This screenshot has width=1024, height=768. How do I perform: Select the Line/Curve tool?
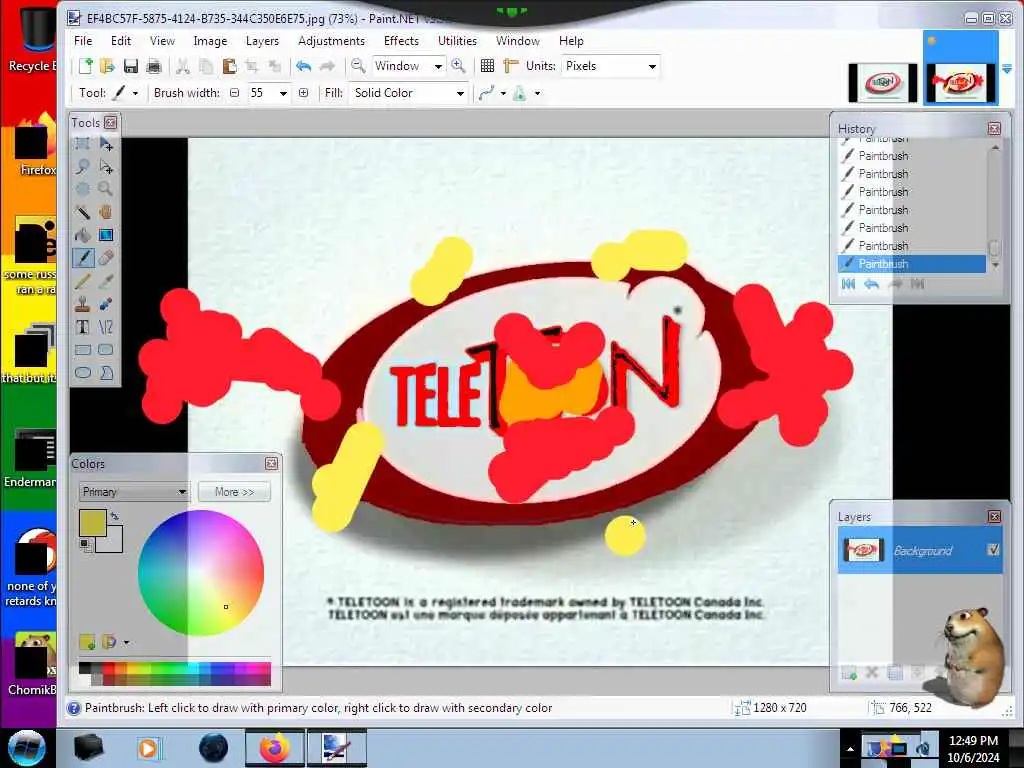coord(106,327)
